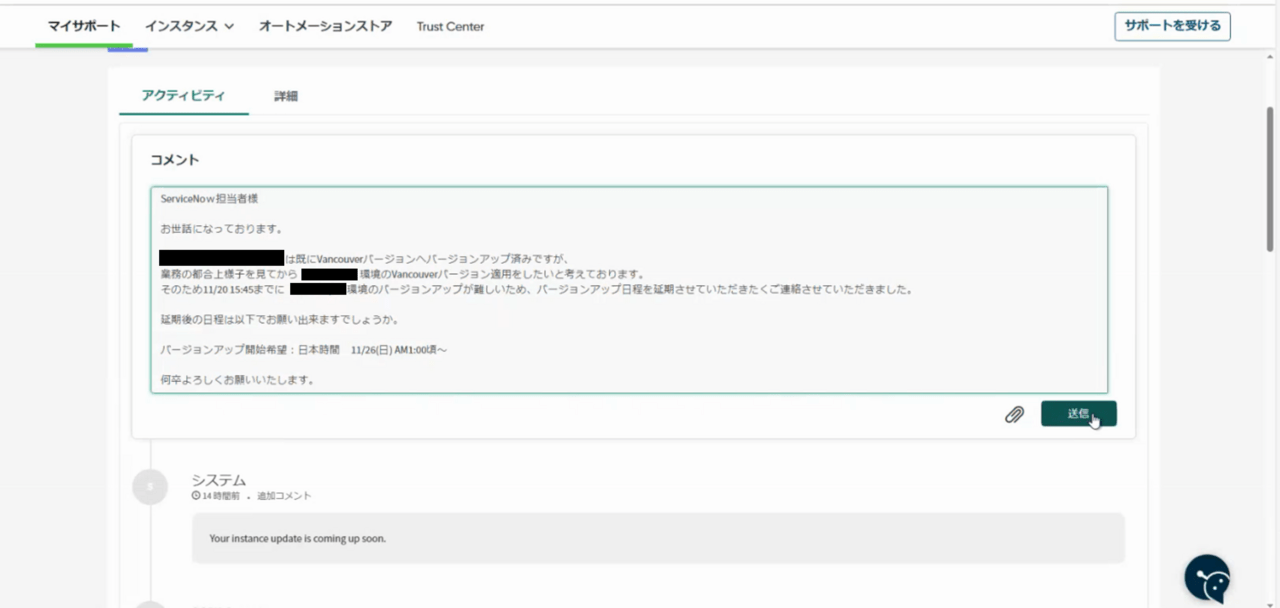Viewport: 1280px width, 608px height.
Task: Click the 14時間前 timestamp text
Action: [220, 496]
